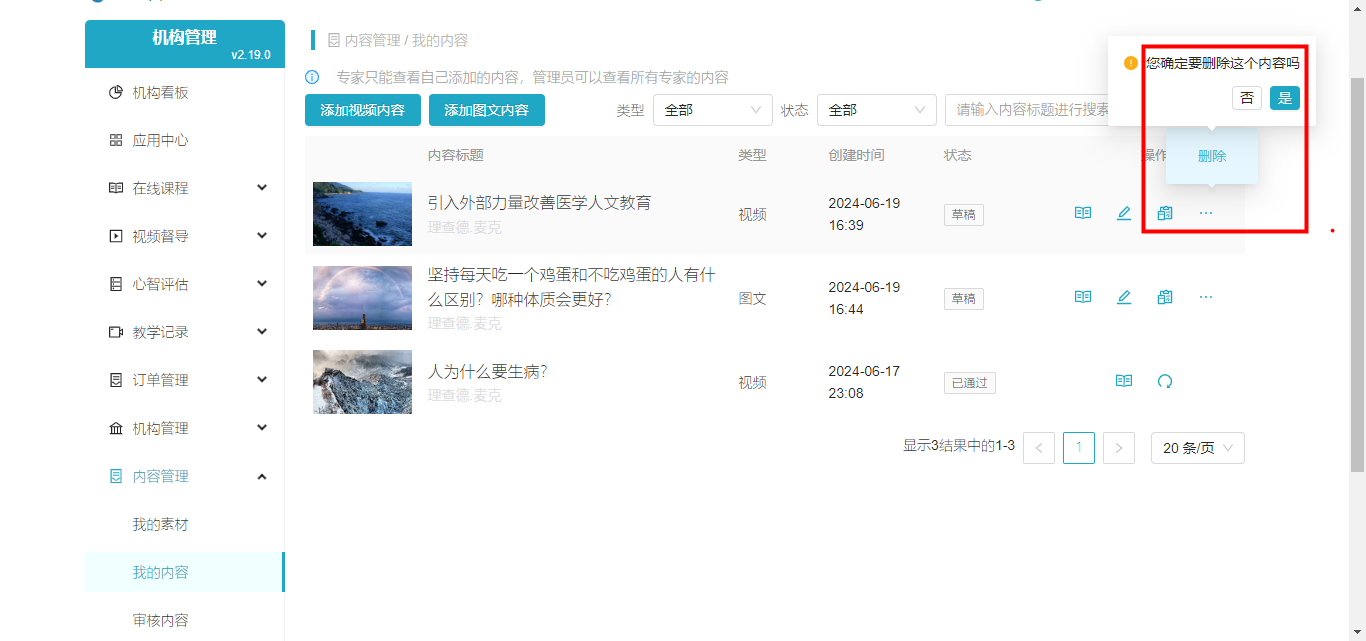
Task: Click the 草稿 tag in the 图文 row
Action: 964,299
